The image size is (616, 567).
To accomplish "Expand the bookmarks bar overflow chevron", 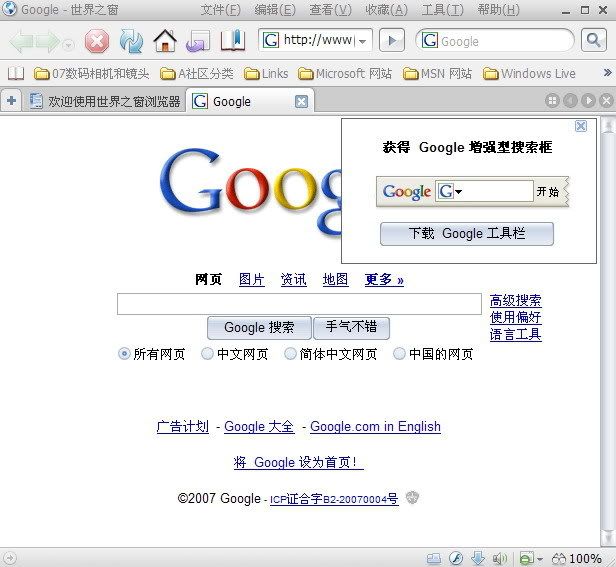I will point(607,72).
